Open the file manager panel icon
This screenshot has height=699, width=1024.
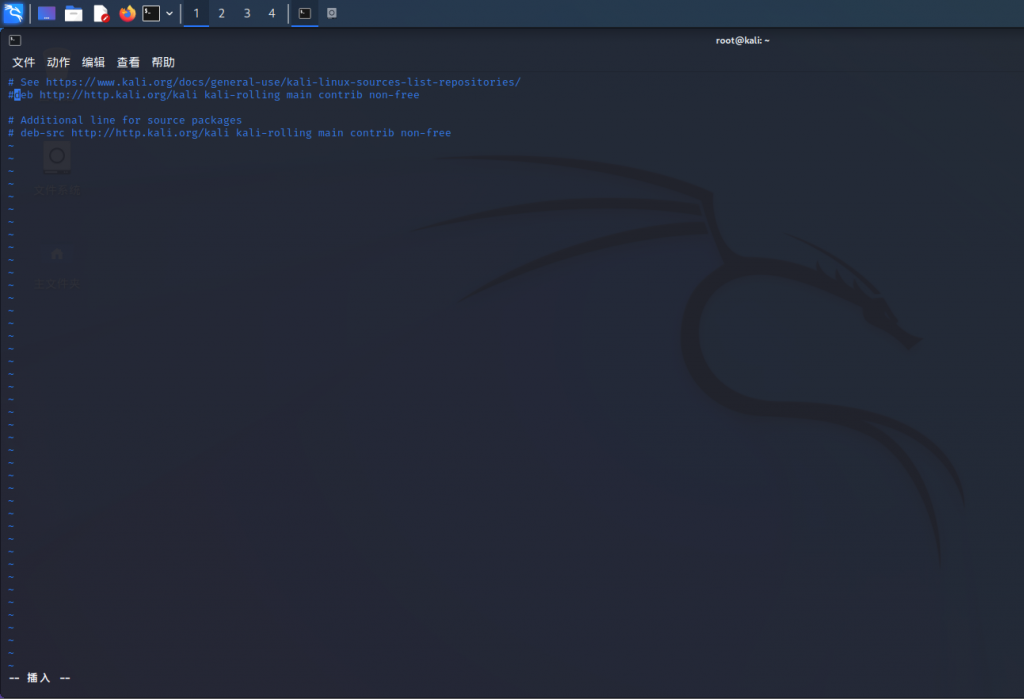point(73,13)
